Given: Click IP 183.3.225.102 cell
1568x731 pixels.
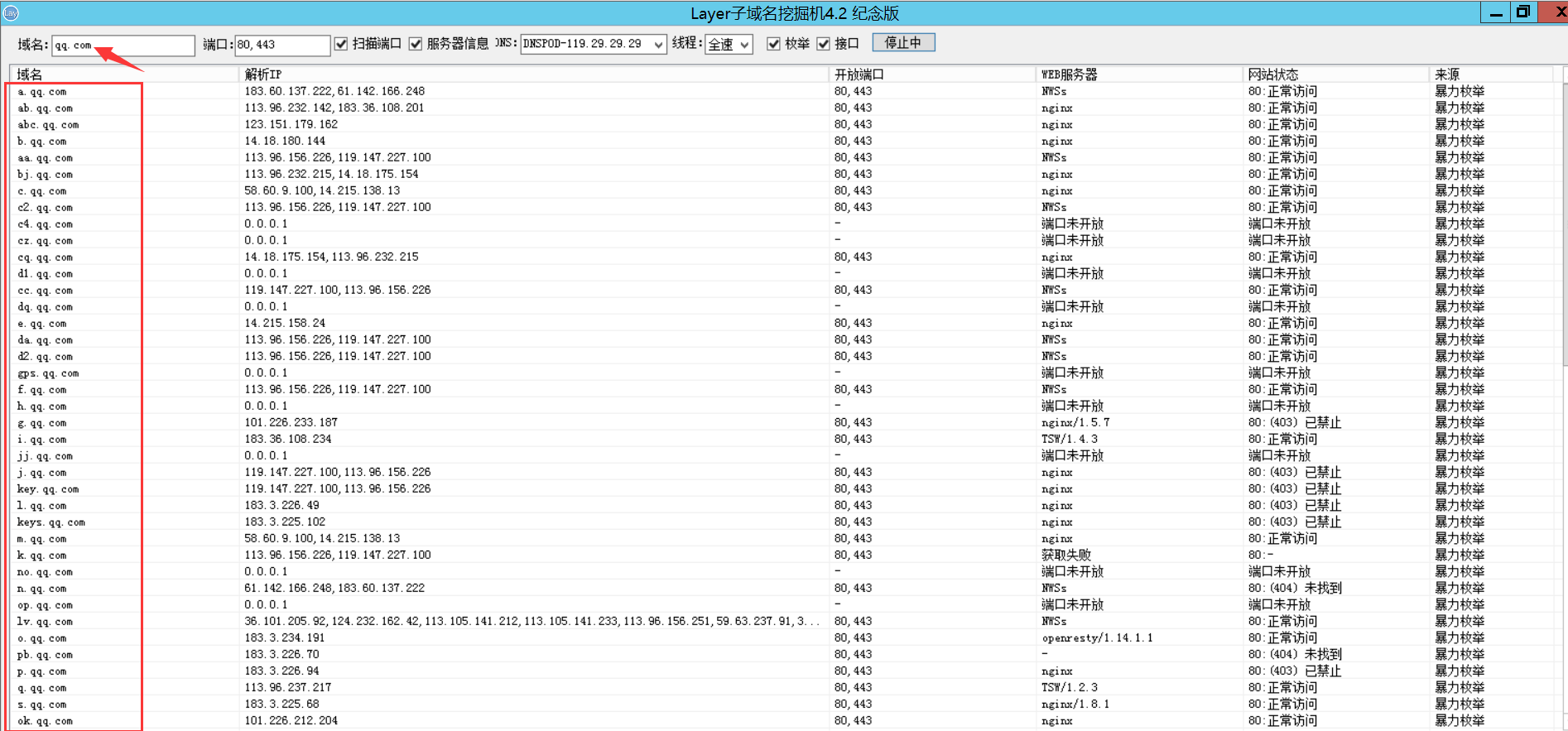Looking at the screenshot, I should (285, 522).
